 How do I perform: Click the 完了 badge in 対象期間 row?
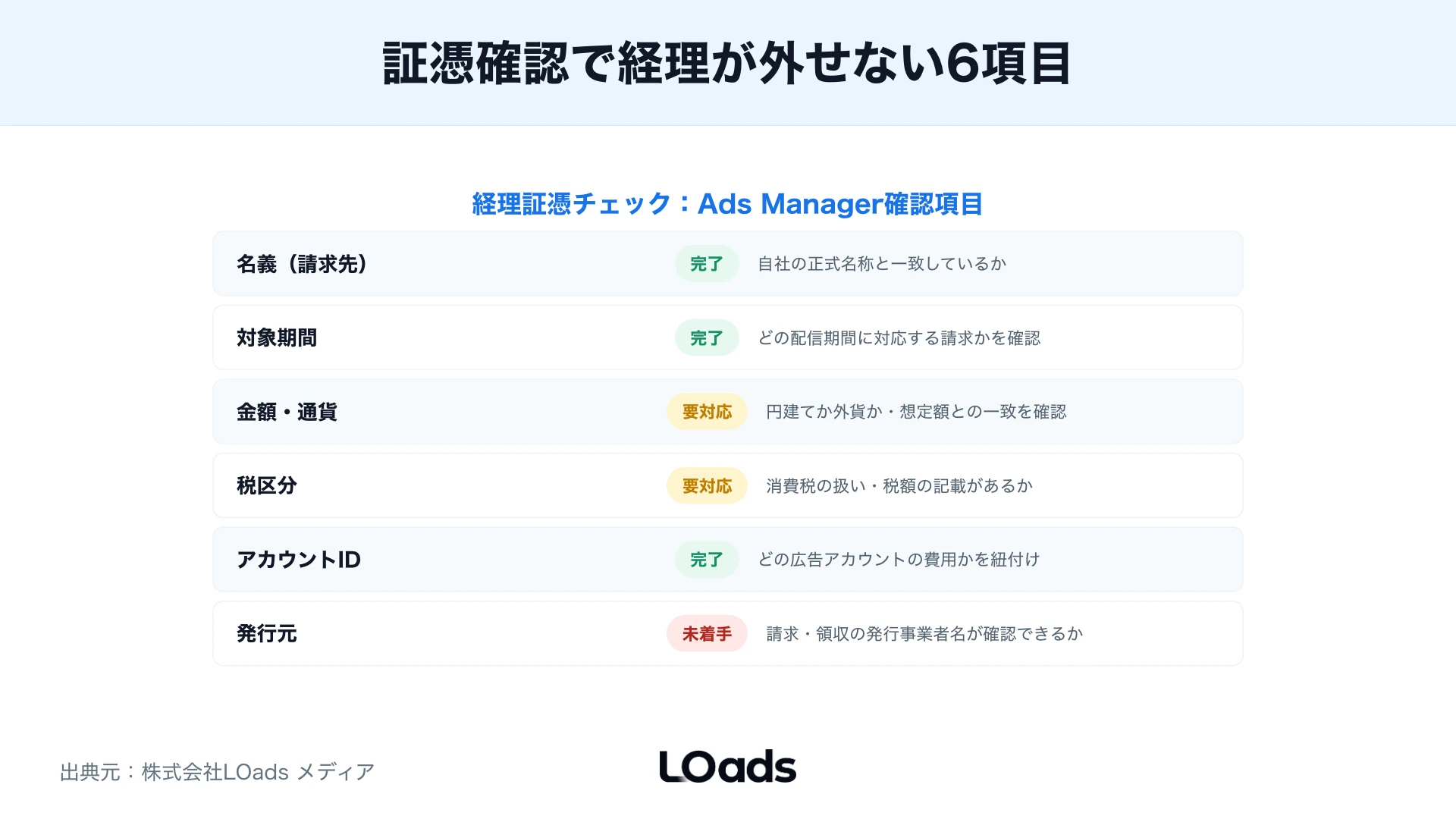click(x=707, y=337)
